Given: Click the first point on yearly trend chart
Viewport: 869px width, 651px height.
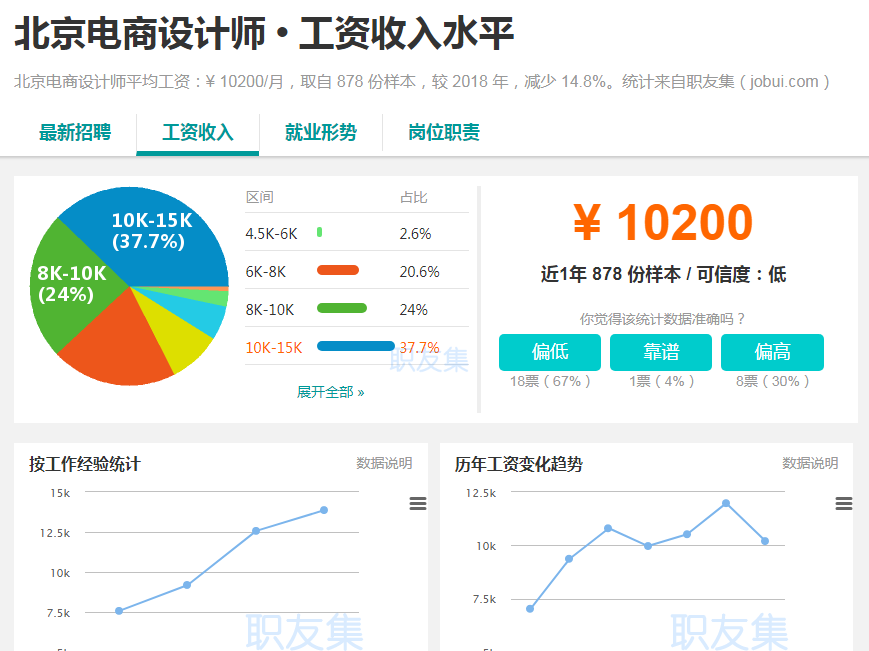Looking at the screenshot, I should (x=530, y=608).
